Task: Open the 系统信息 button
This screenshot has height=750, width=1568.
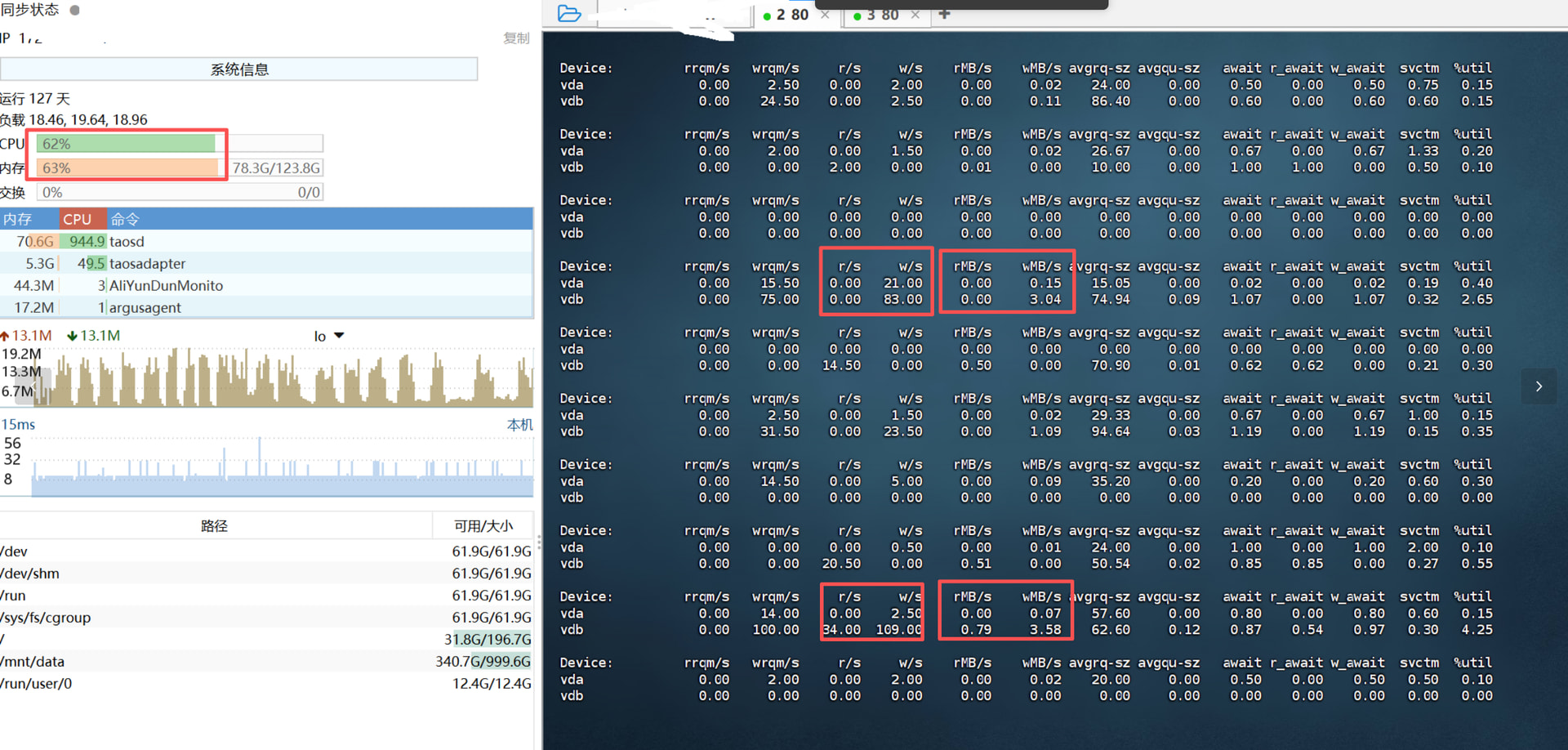Action: (238, 69)
